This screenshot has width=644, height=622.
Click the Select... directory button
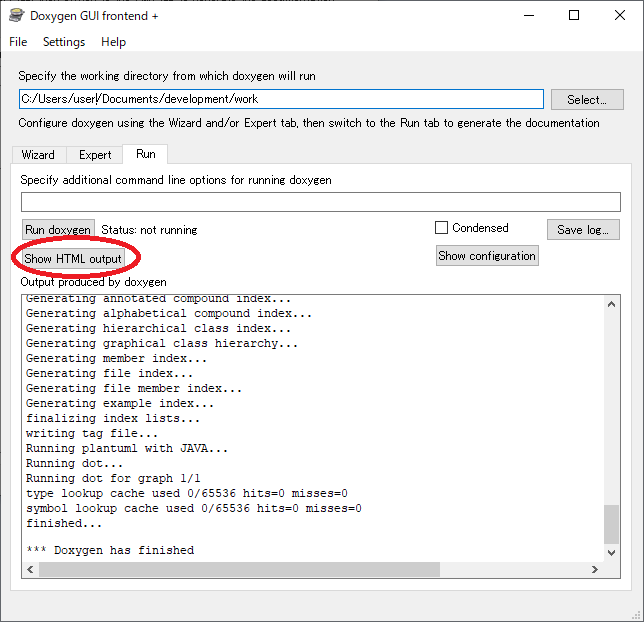586,100
